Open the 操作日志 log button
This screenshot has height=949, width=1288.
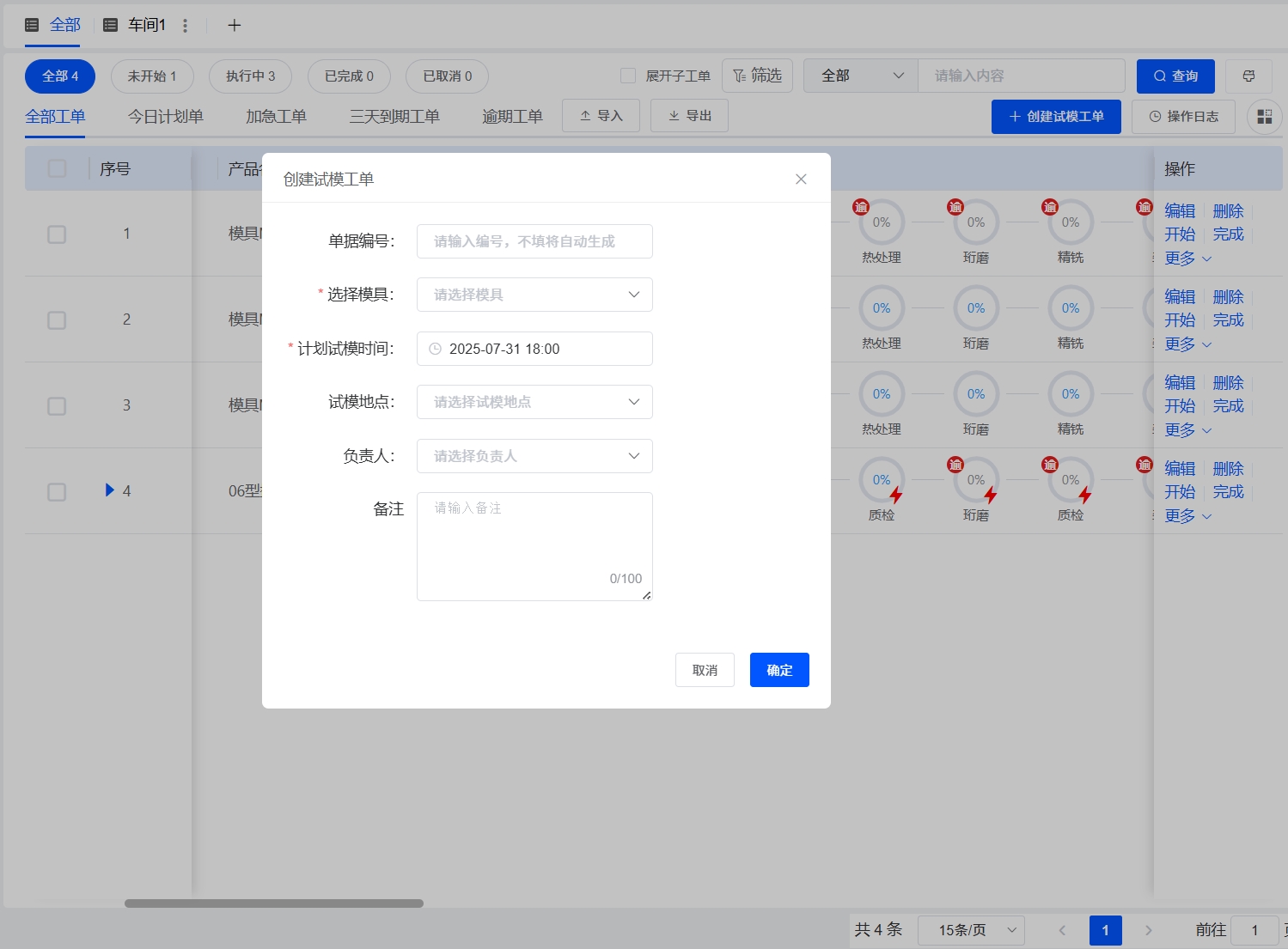click(x=1183, y=117)
